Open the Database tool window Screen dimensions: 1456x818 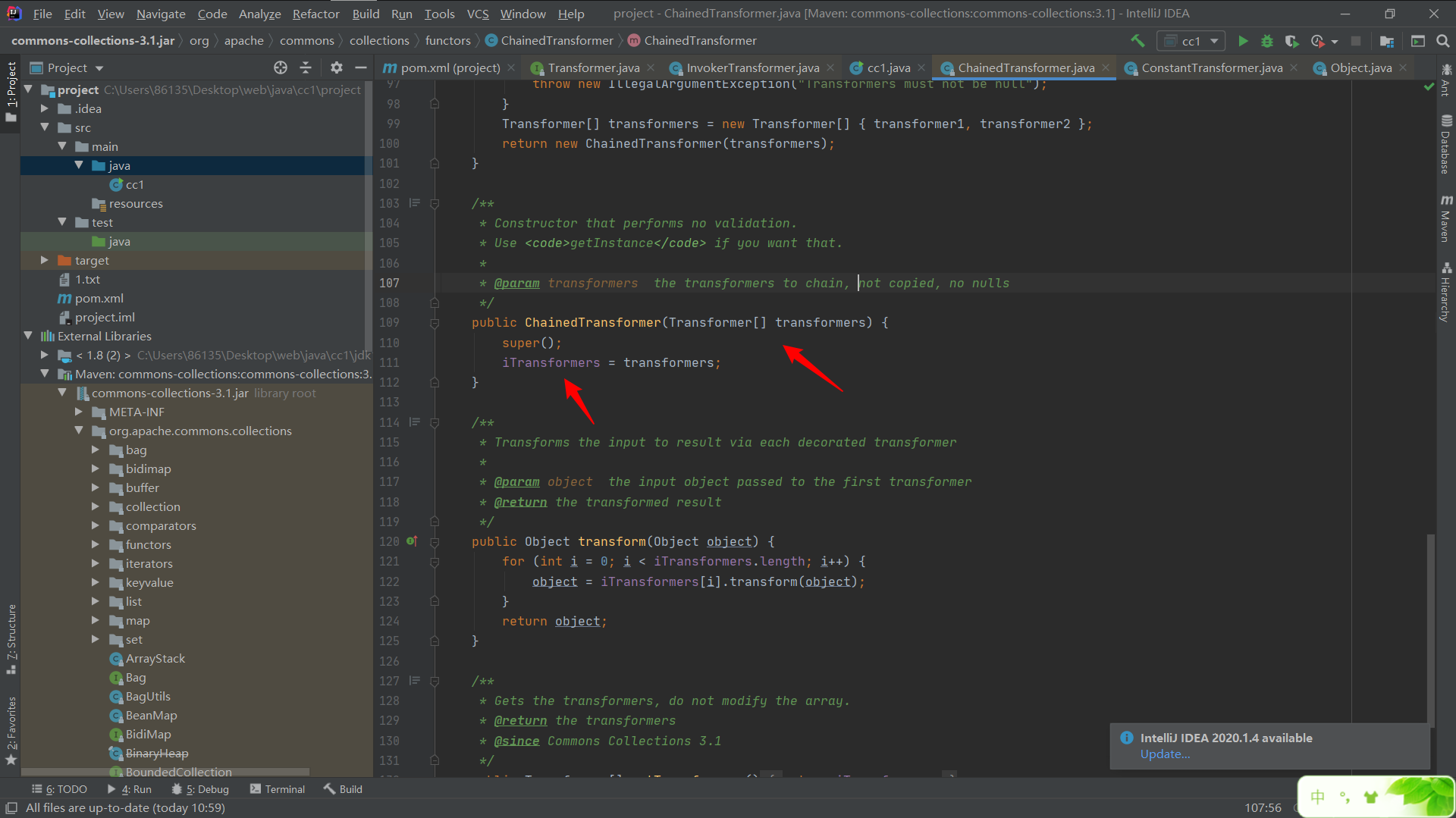click(x=1446, y=144)
